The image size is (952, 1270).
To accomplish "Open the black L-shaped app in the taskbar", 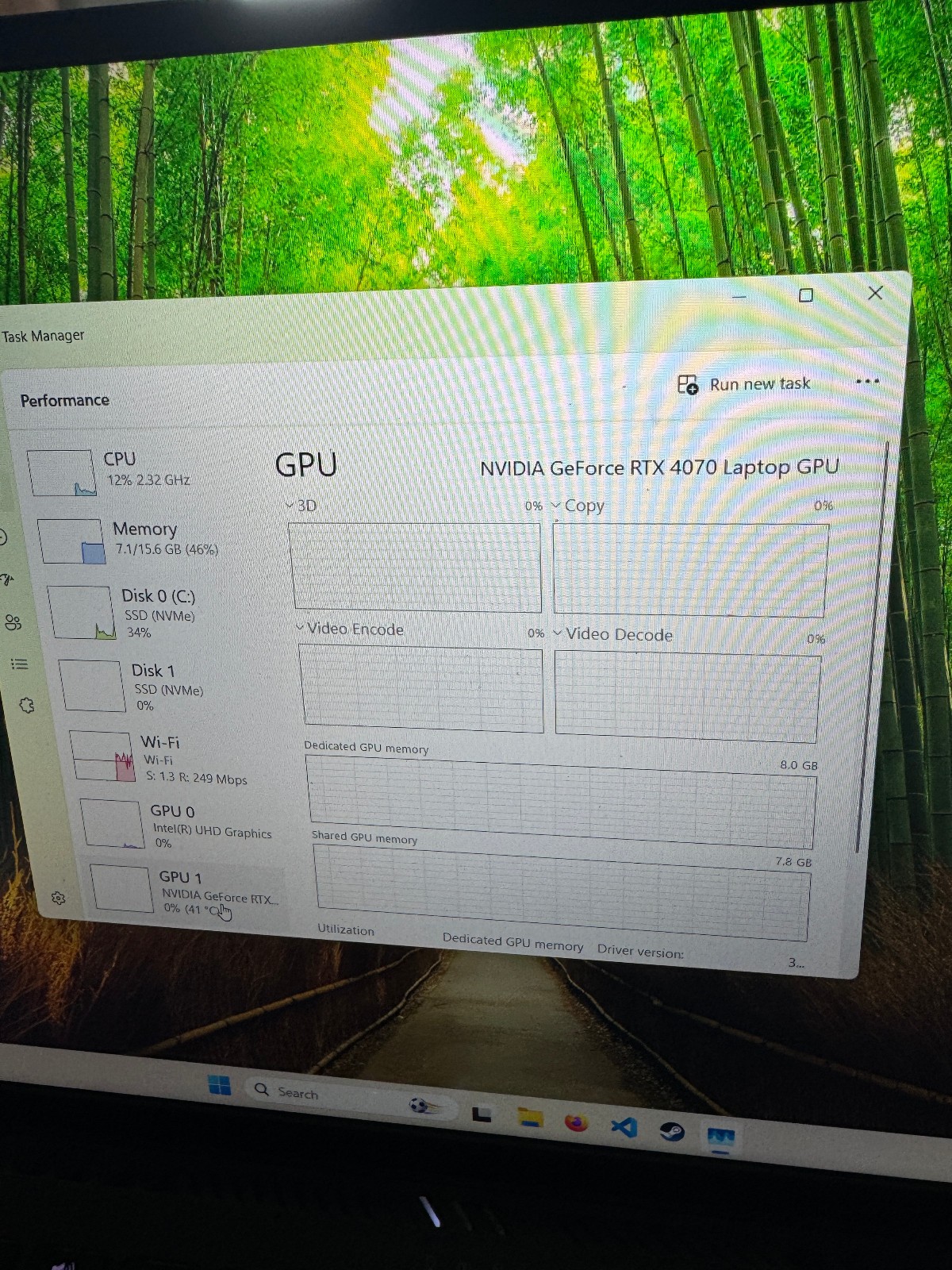I will coord(482,1114).
